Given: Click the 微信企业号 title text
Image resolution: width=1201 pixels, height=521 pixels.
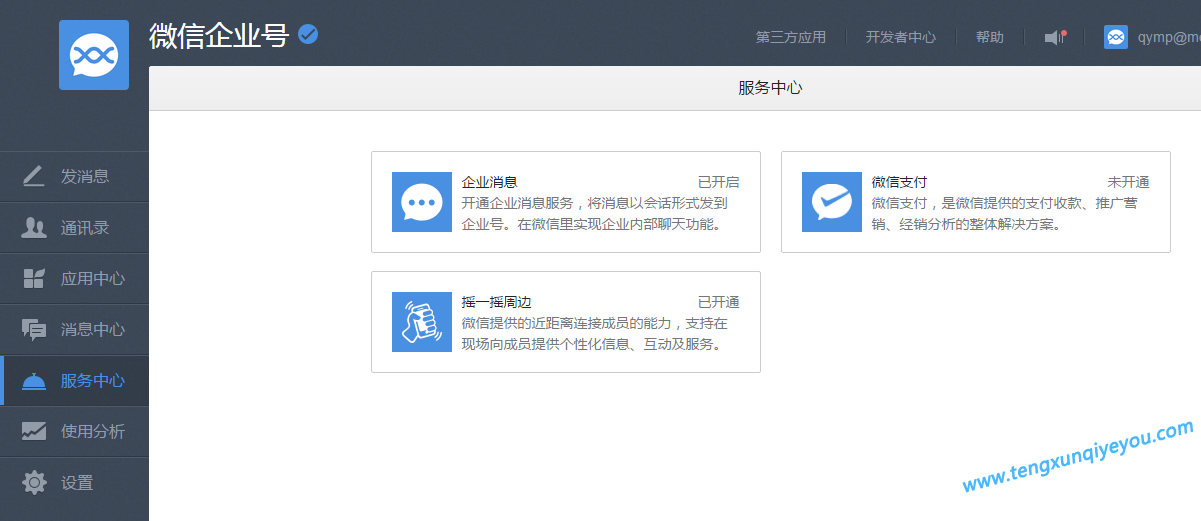Looking at the screenshot, I should pyautogui.click(x=219, y=36).
